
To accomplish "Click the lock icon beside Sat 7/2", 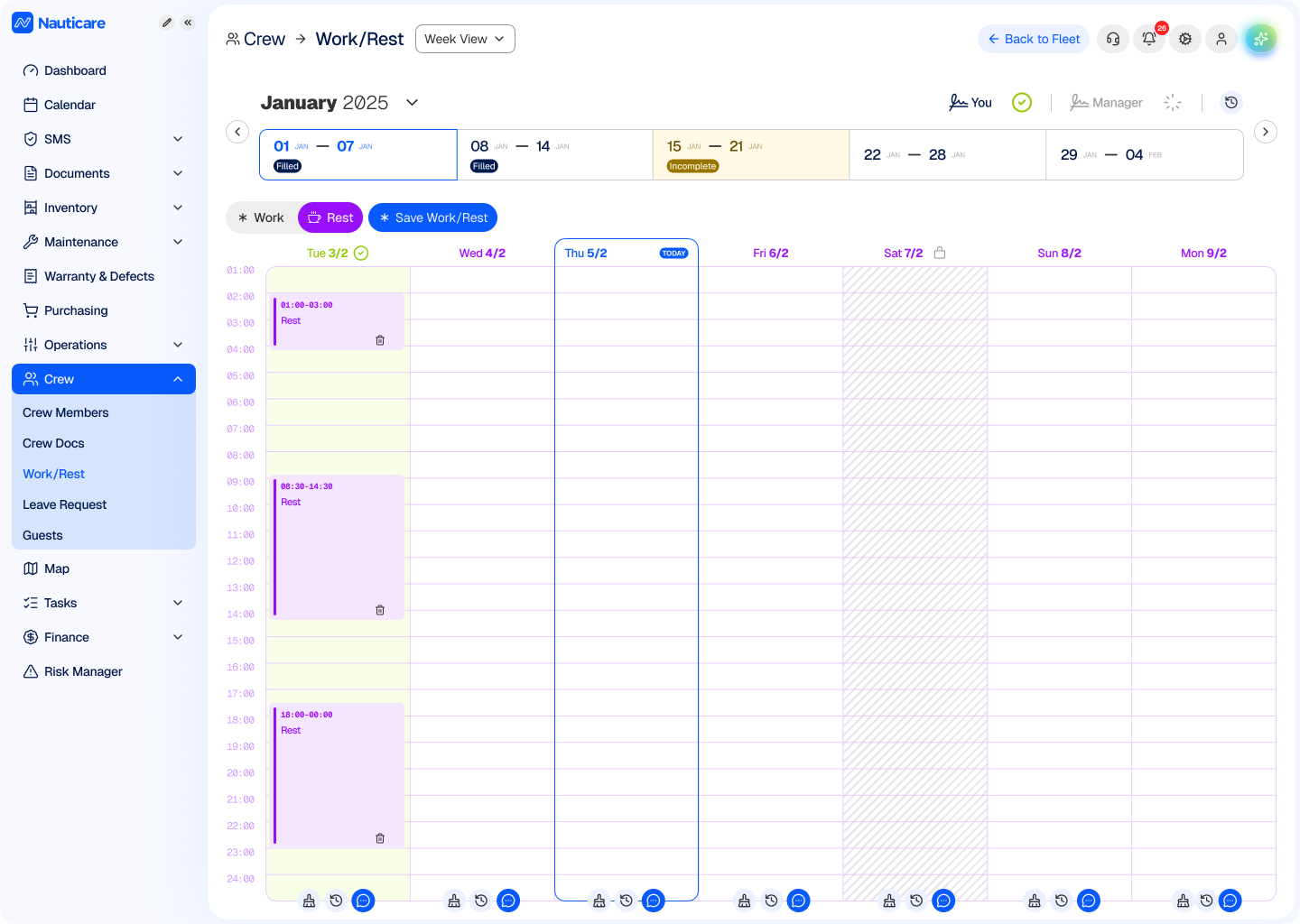I will pos(940,253).
